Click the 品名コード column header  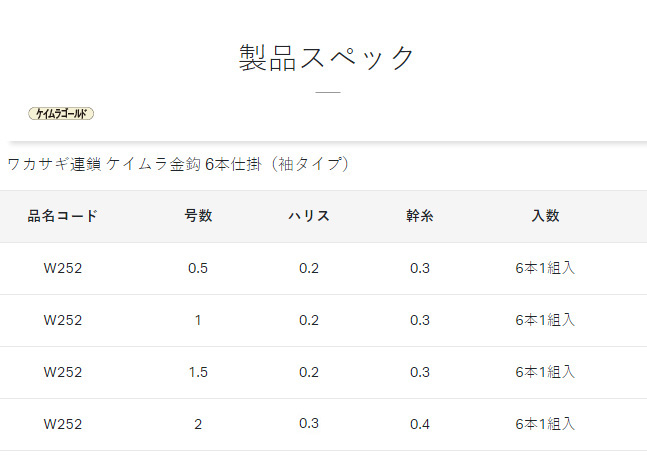(x=63, y=216)
